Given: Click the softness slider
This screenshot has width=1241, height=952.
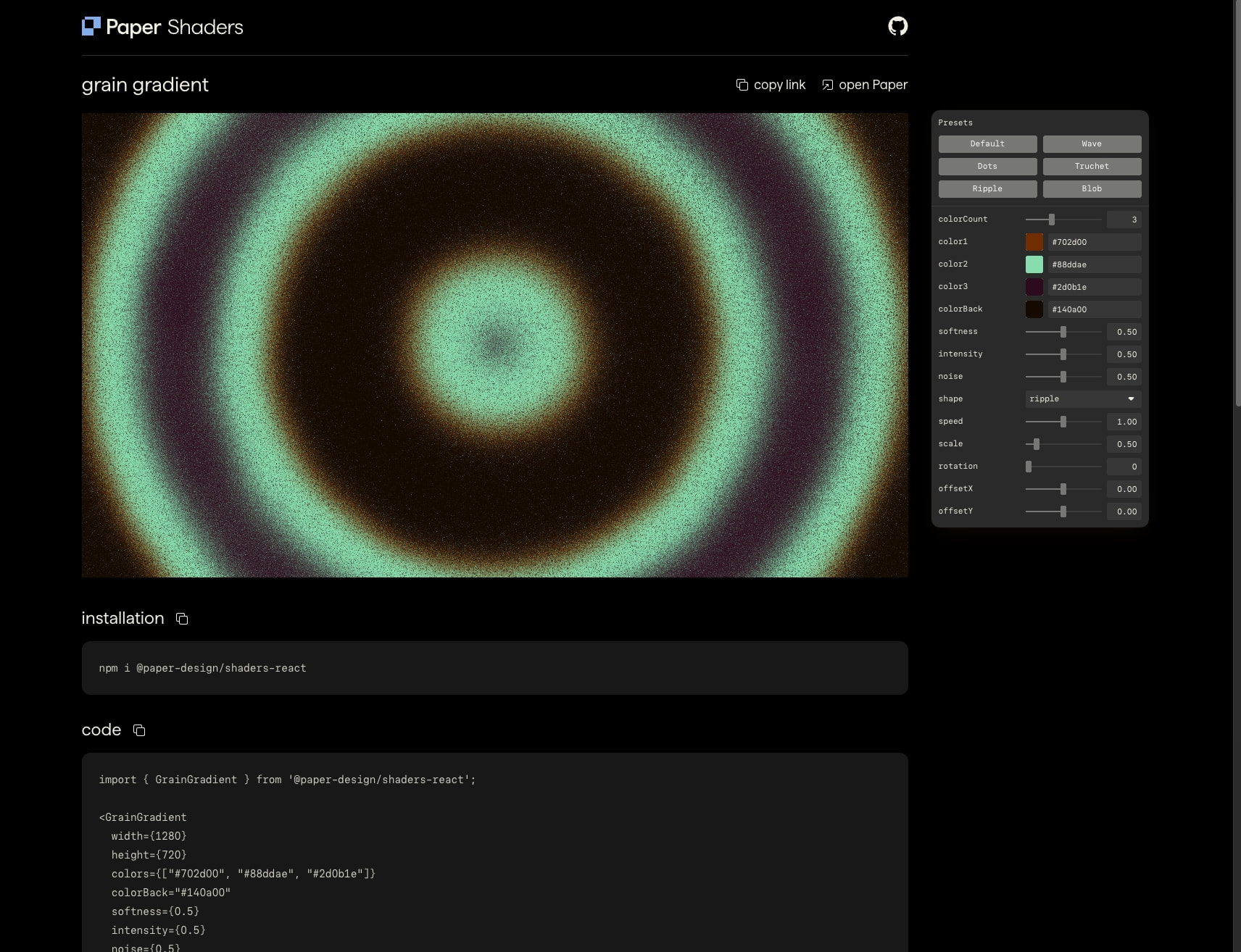Looking at the screenshot, I should [1063, 332].
